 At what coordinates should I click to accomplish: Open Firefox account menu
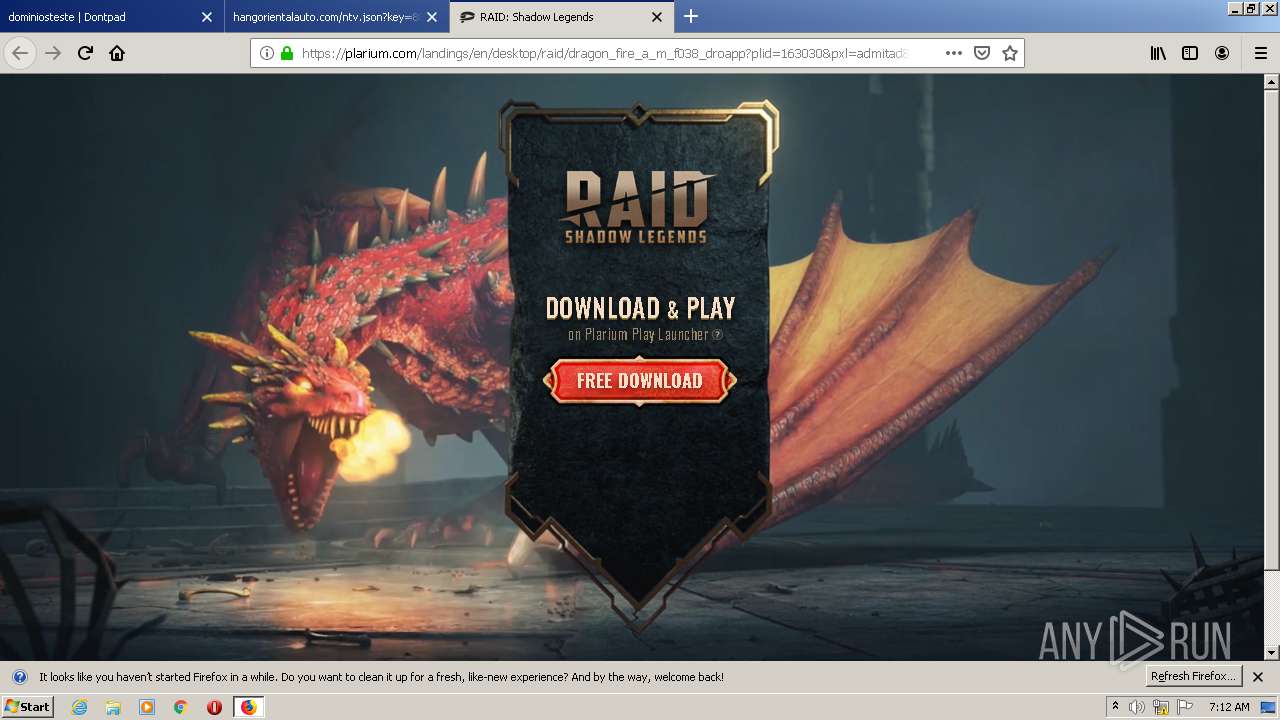tap(1222, 53)
